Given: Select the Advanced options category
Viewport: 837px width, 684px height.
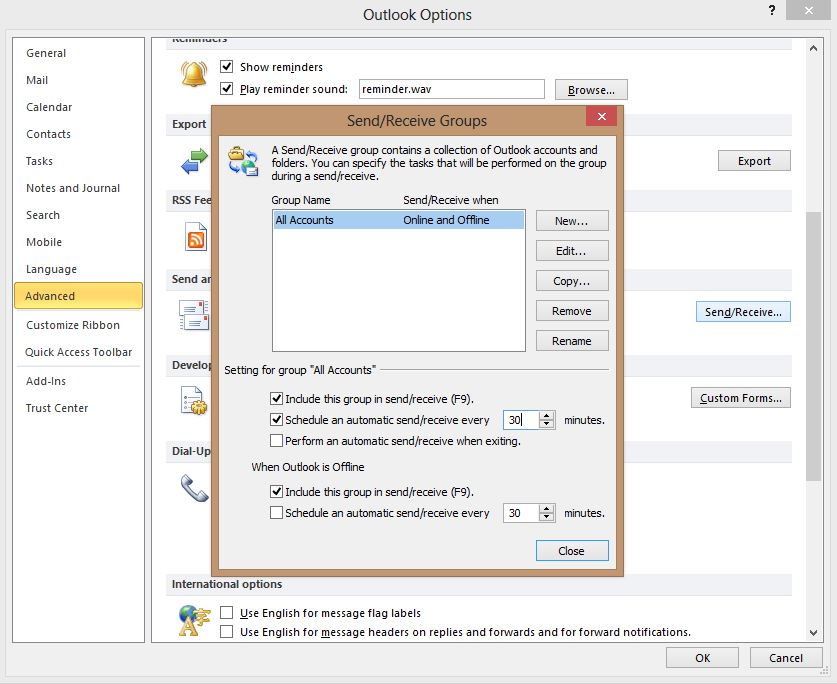Looking at the screenshot, I should pyautogui.click(x=78, y=296).
